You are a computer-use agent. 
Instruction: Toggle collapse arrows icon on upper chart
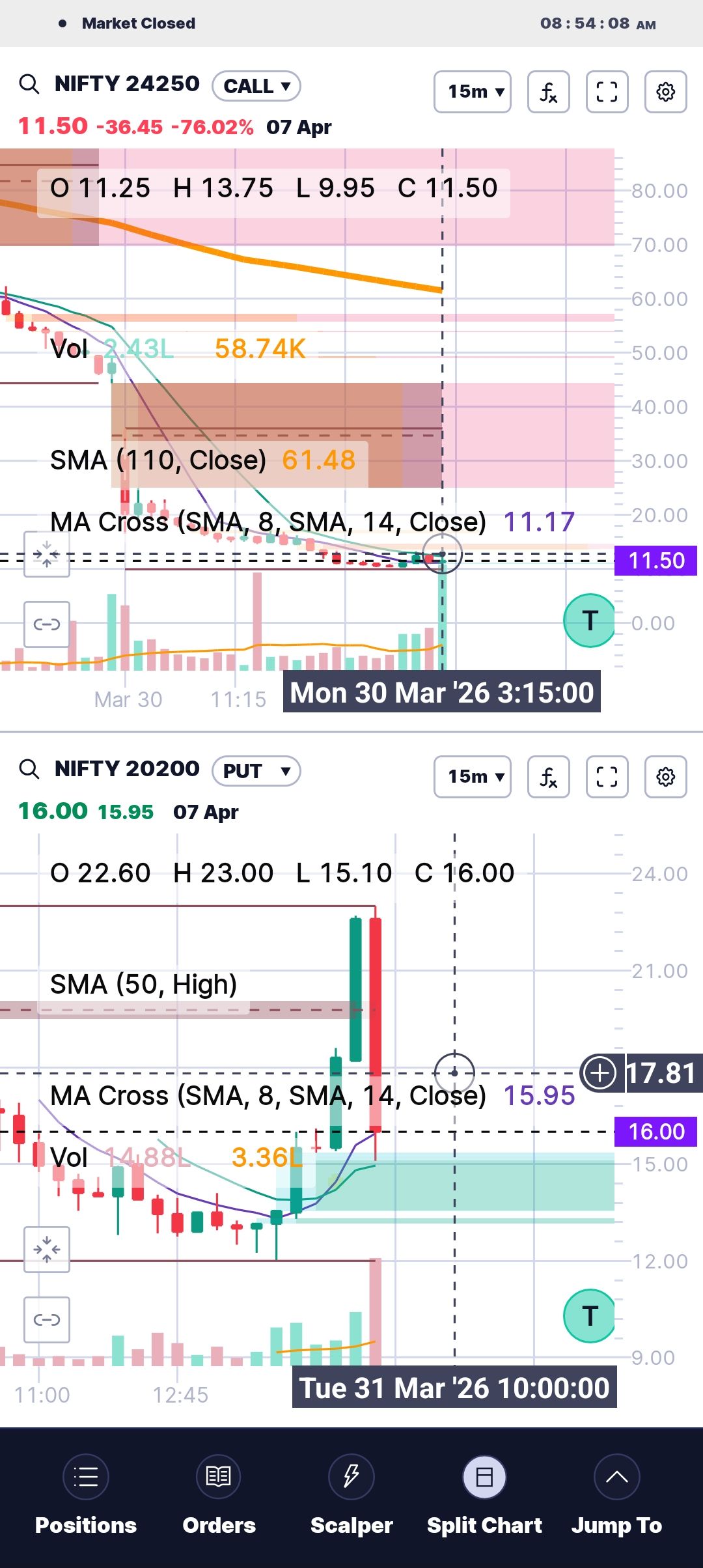point(47,554)
